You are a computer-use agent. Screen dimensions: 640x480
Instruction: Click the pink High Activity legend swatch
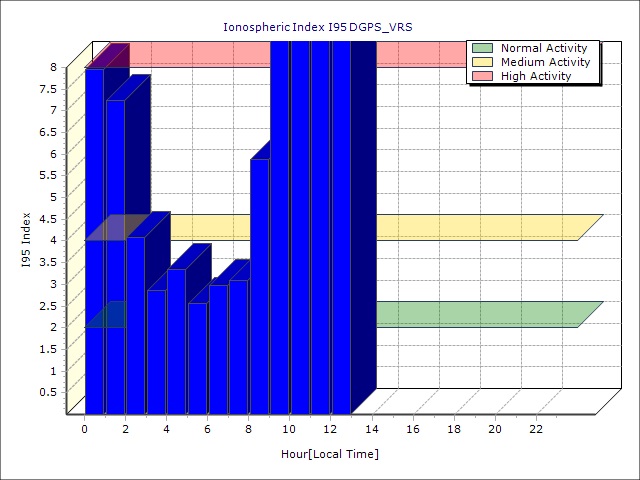(483, 76)
